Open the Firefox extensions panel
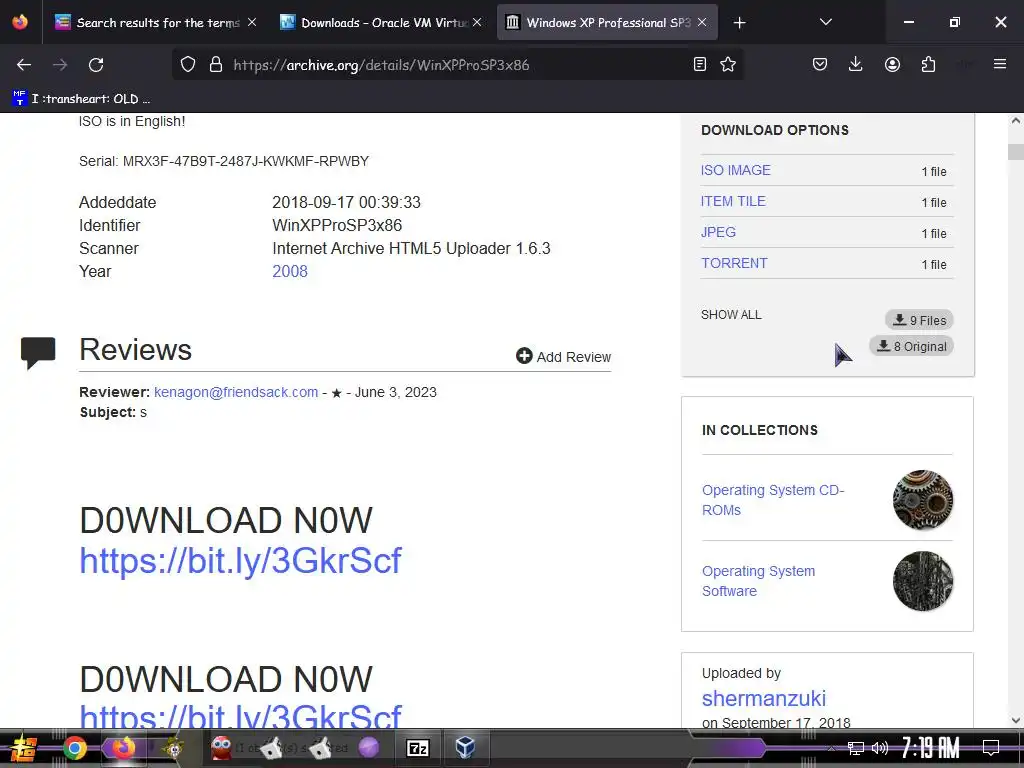Image resolution: width=1024 pixels, height=768 pixels. [928, 64]
